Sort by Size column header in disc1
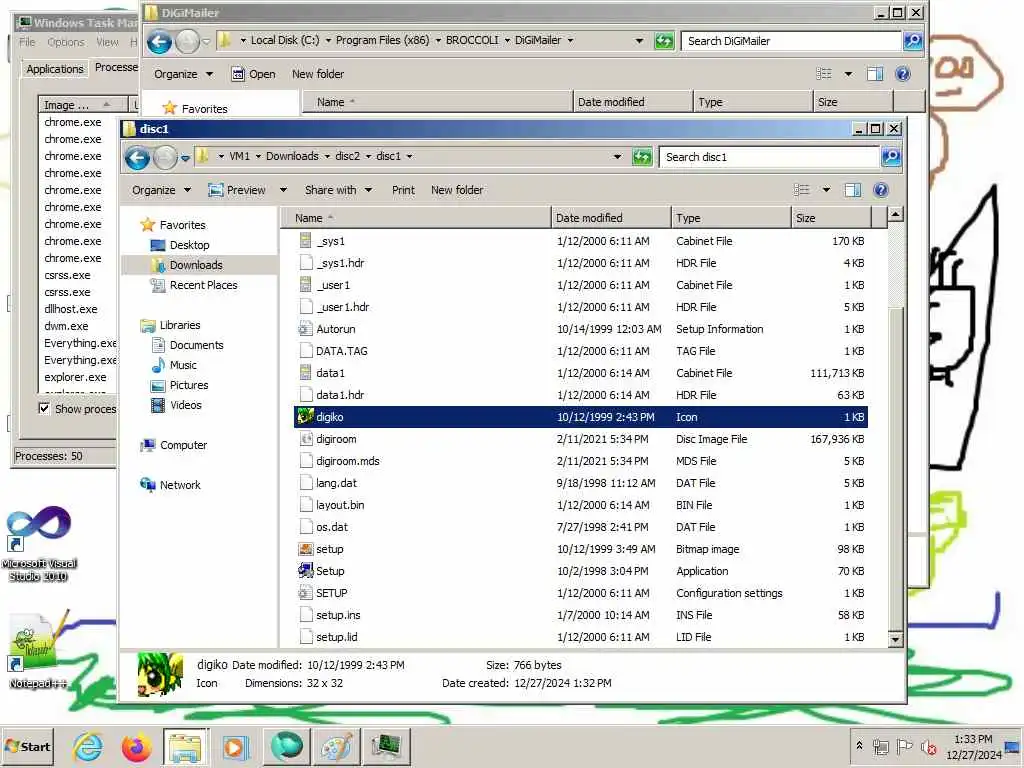 830,218
